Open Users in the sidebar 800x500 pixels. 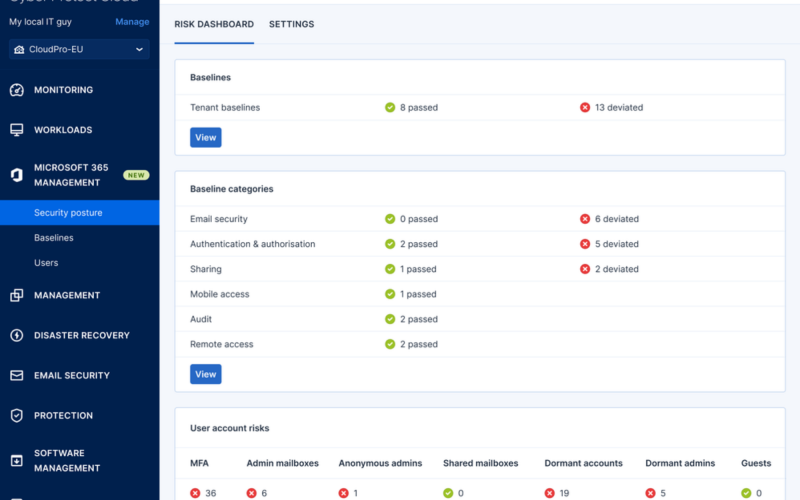[x=46, y=263]
